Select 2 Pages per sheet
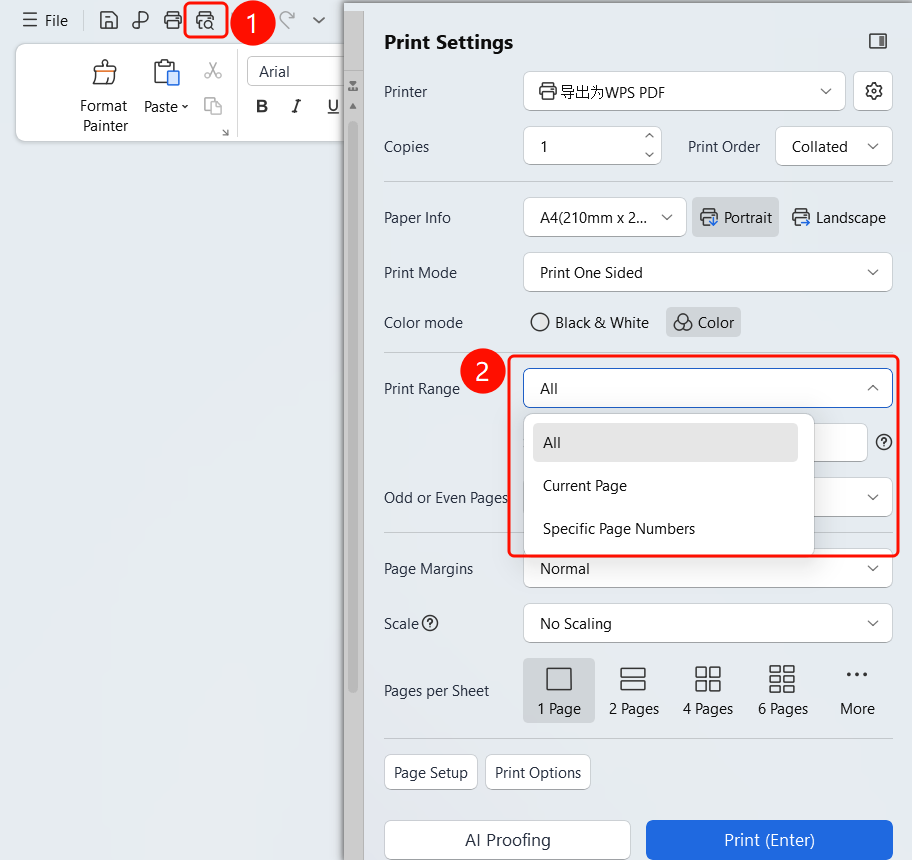Viewport: 912px width, 860px height. coord(633,690)
